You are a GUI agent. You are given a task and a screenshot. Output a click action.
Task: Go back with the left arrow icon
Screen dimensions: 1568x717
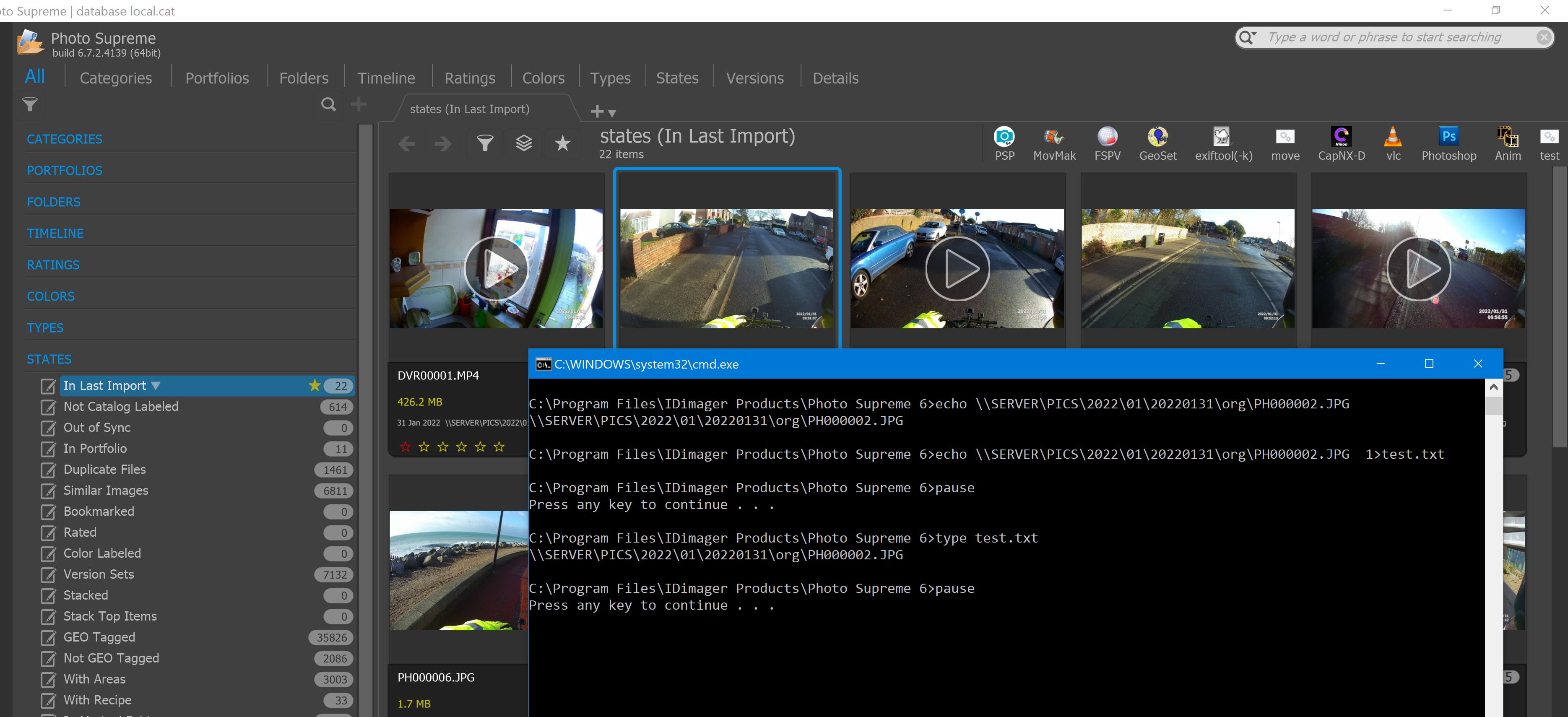tap(407, 144)
